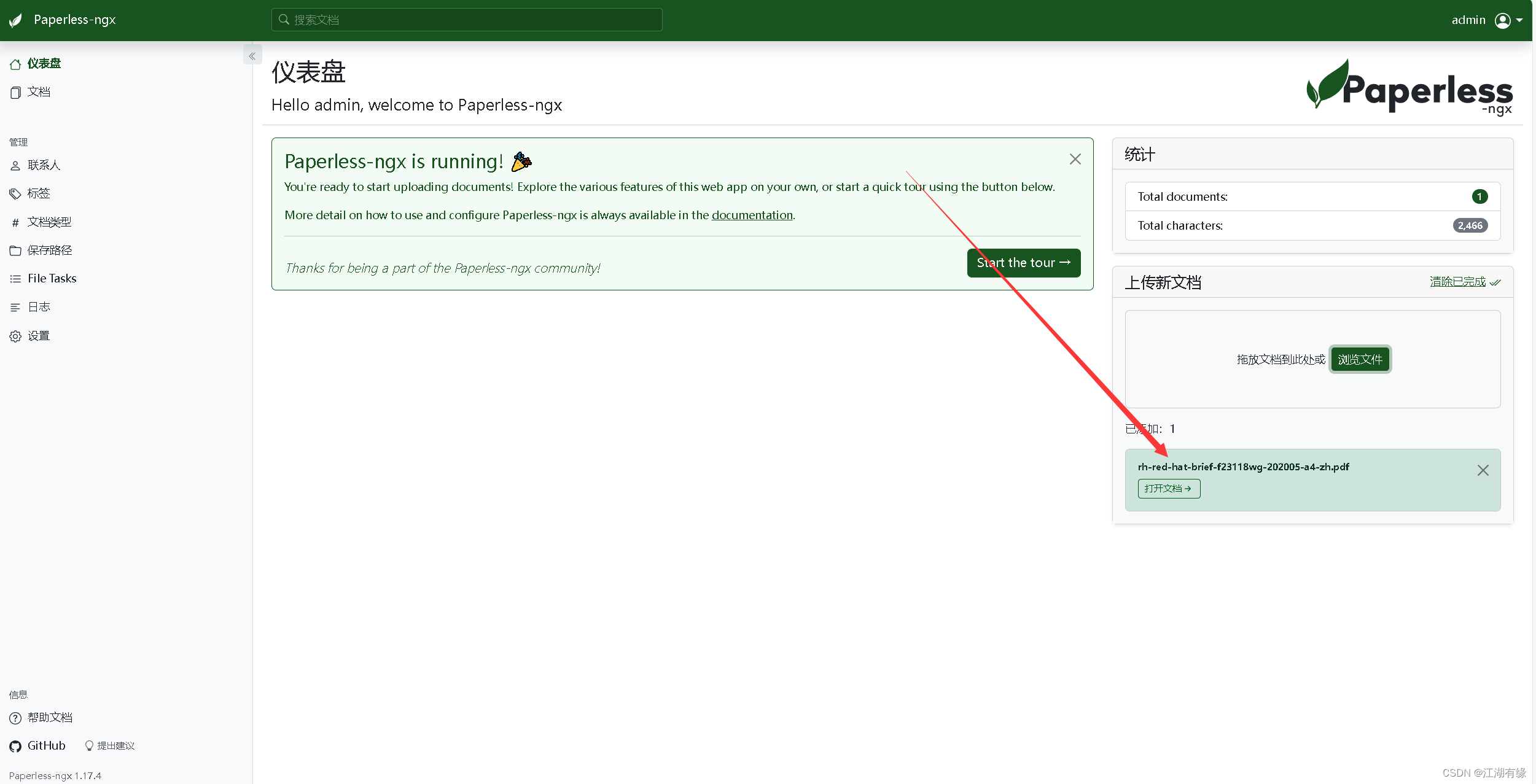Screen dimensions: 1536x784
Task: Click the 浏览文件 browse files button
Action: [x=1360, y=360]
